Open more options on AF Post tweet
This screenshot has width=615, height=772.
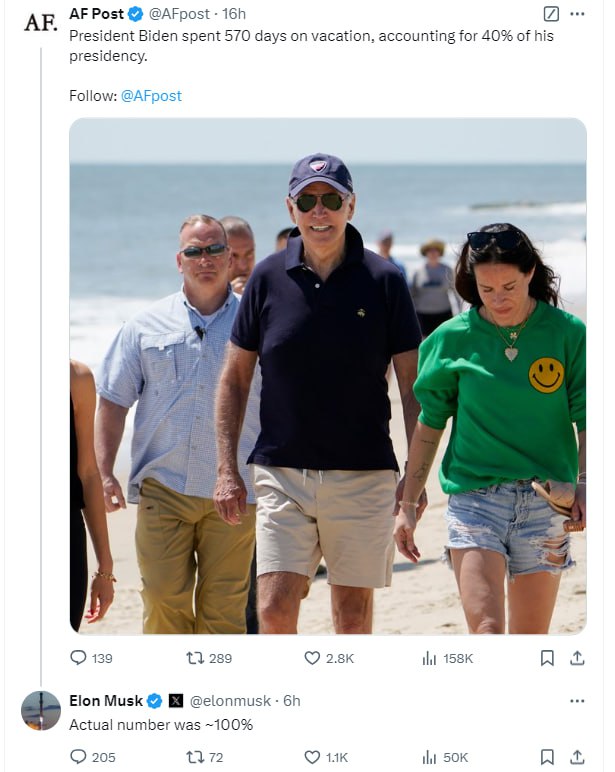point(577,14)
